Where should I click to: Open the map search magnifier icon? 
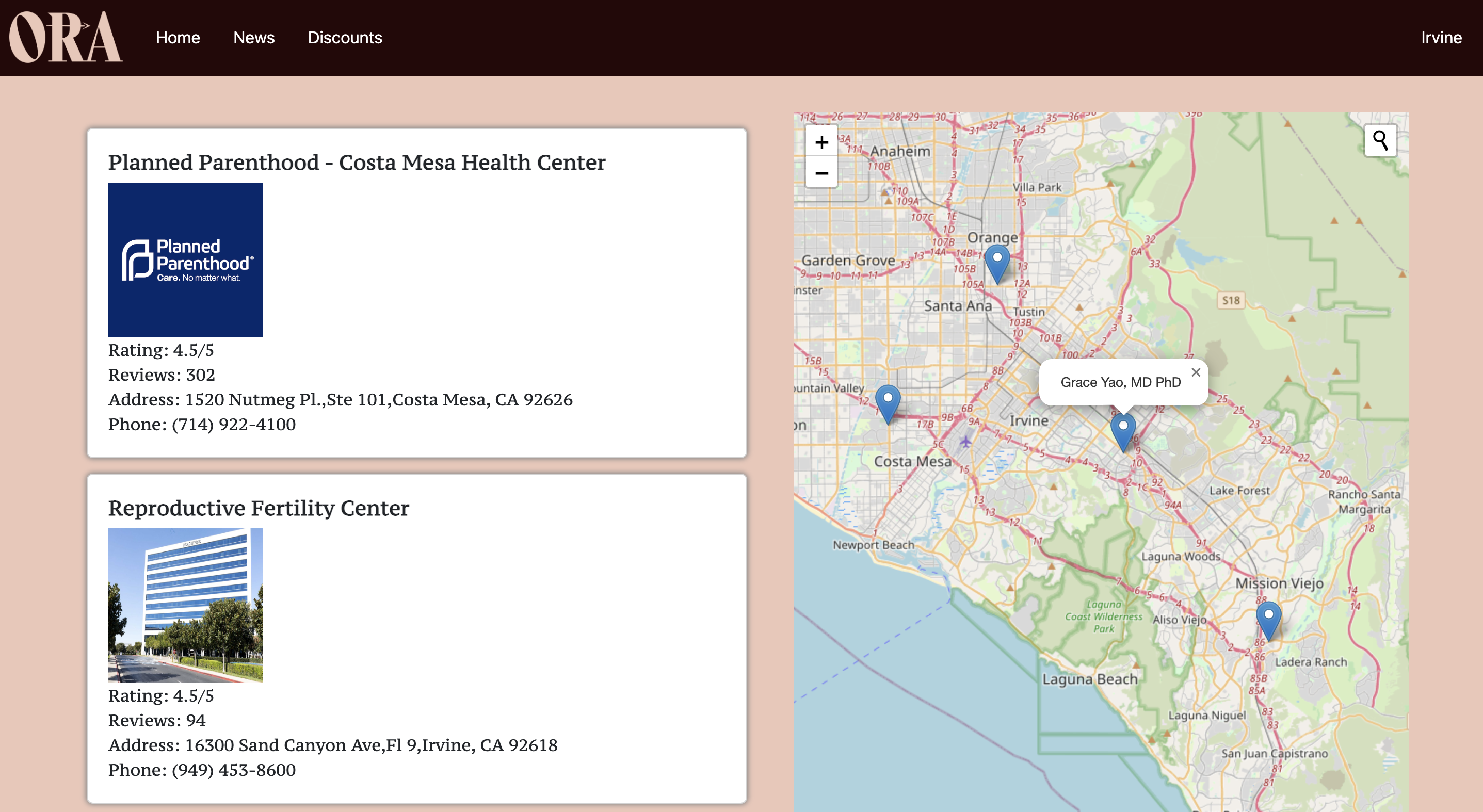[1380, 140]
